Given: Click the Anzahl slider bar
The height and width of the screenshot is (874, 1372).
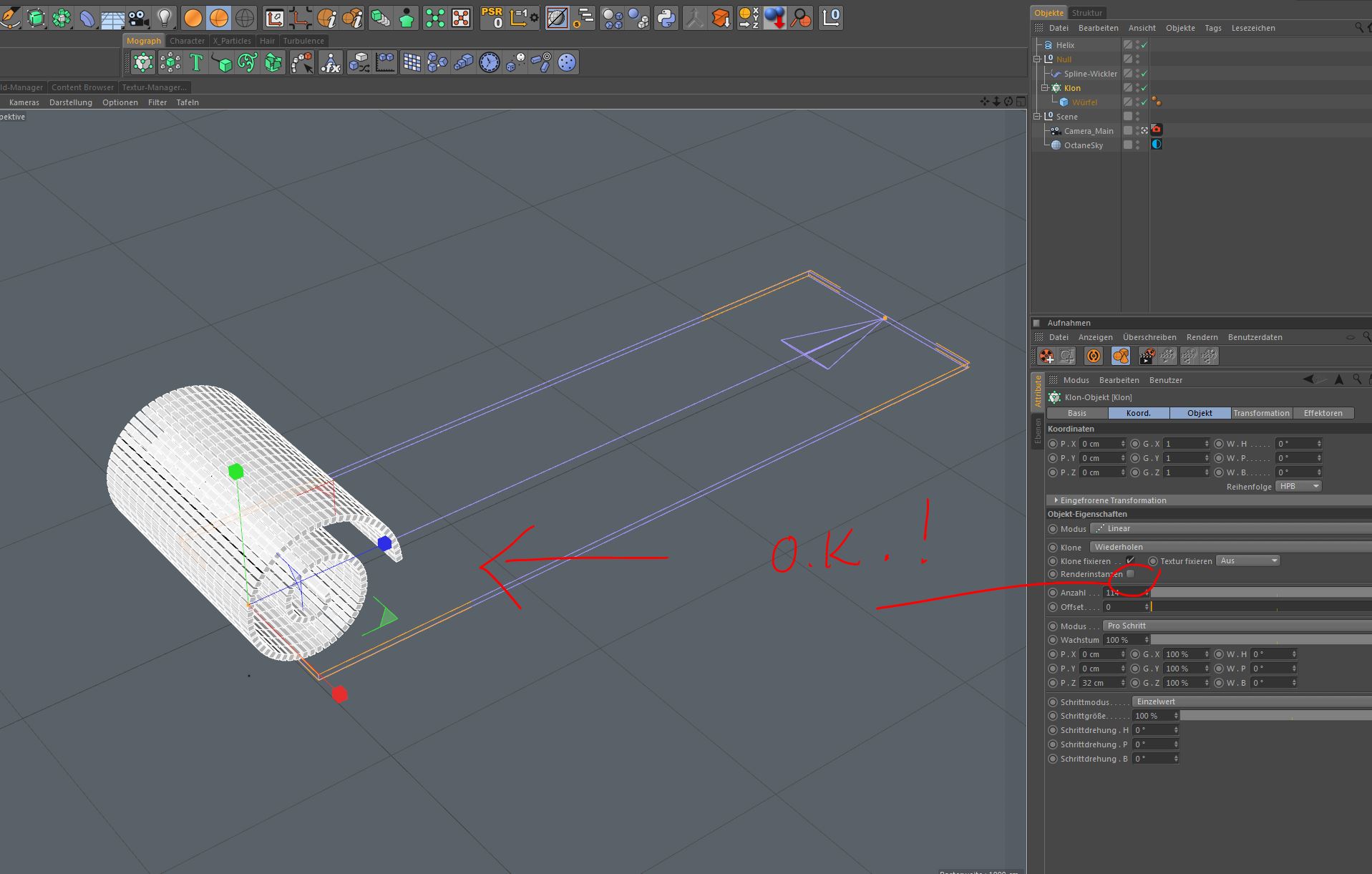Looking at the screenshot, I should tap(1260, 593).
